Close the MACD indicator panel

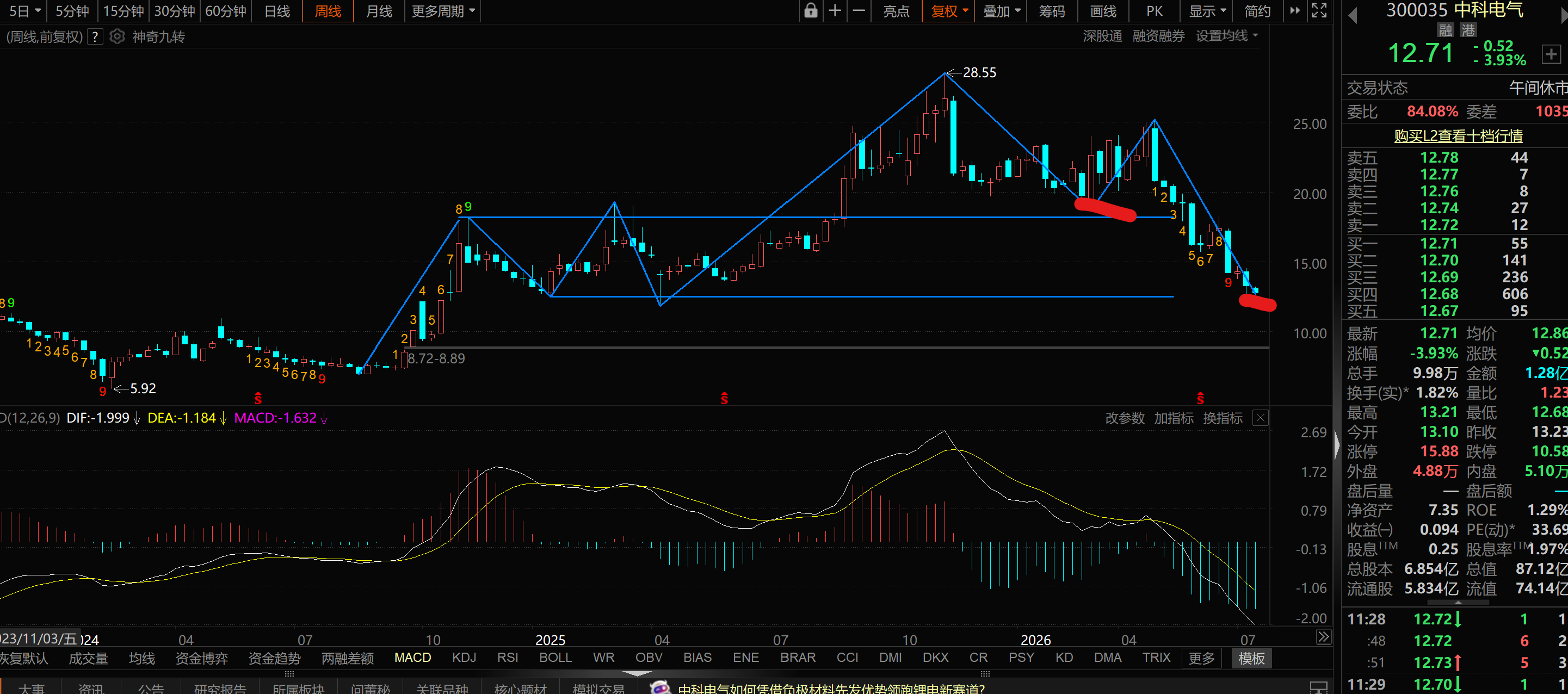[1261, 418]
